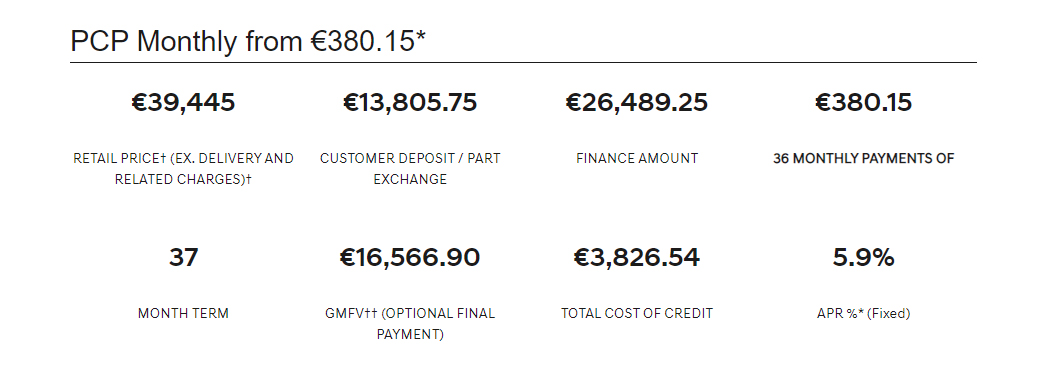Click the Total Cost of Credit label
This screenshot has height=386, width=1059.
click(637, 314)
